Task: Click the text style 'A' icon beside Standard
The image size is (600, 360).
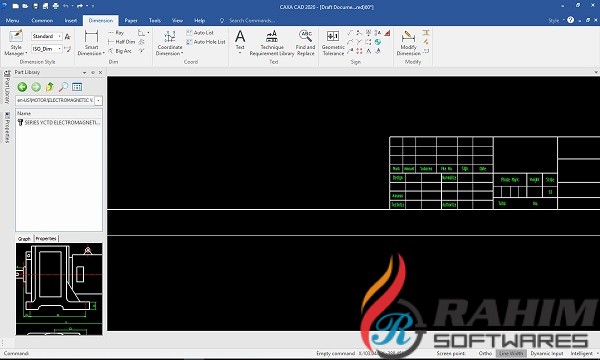Action: click(68, 36)
